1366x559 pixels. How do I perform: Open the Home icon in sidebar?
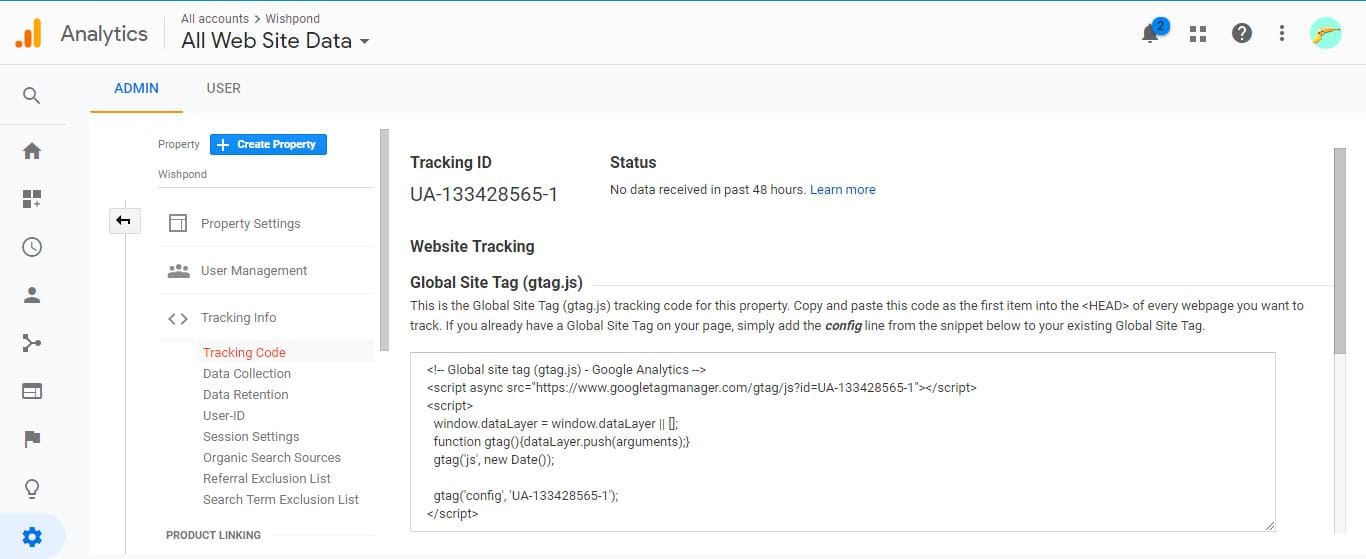click(x=32, y=151)
